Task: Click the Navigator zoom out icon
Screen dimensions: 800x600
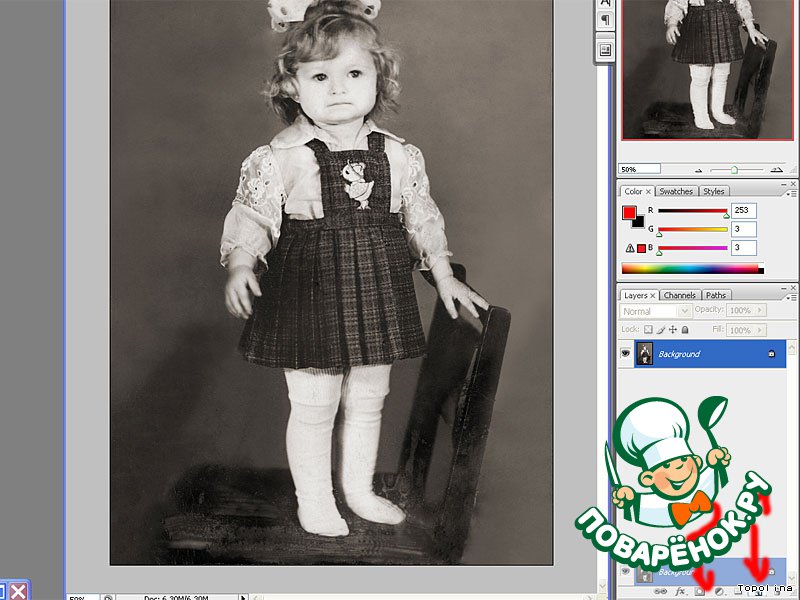Action: pyautogui.click(x=699, y=170)
